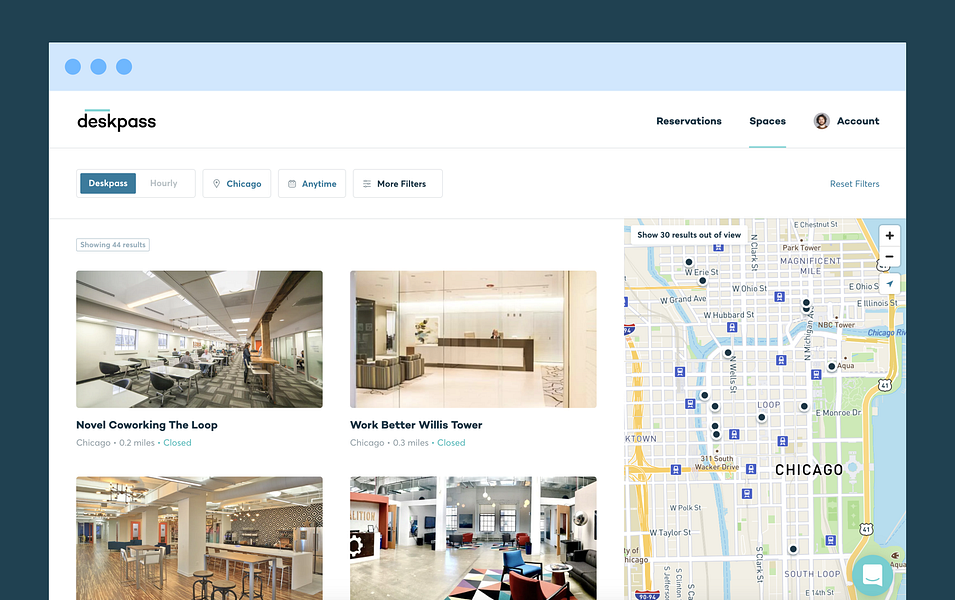Click the calendar icon in Anytime filter
955x600 pixels.
(x=292, y=183)
